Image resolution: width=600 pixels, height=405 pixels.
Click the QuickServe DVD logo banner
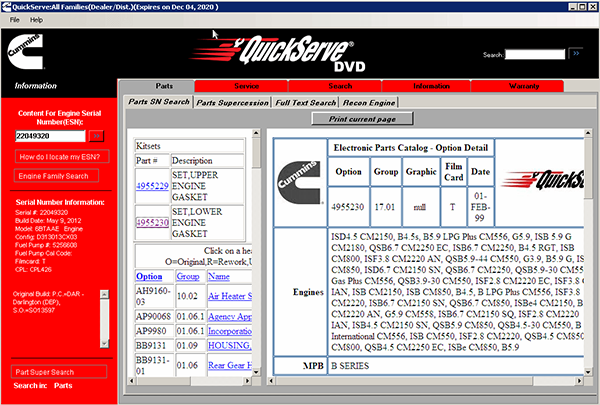click(x=278, y=54)
